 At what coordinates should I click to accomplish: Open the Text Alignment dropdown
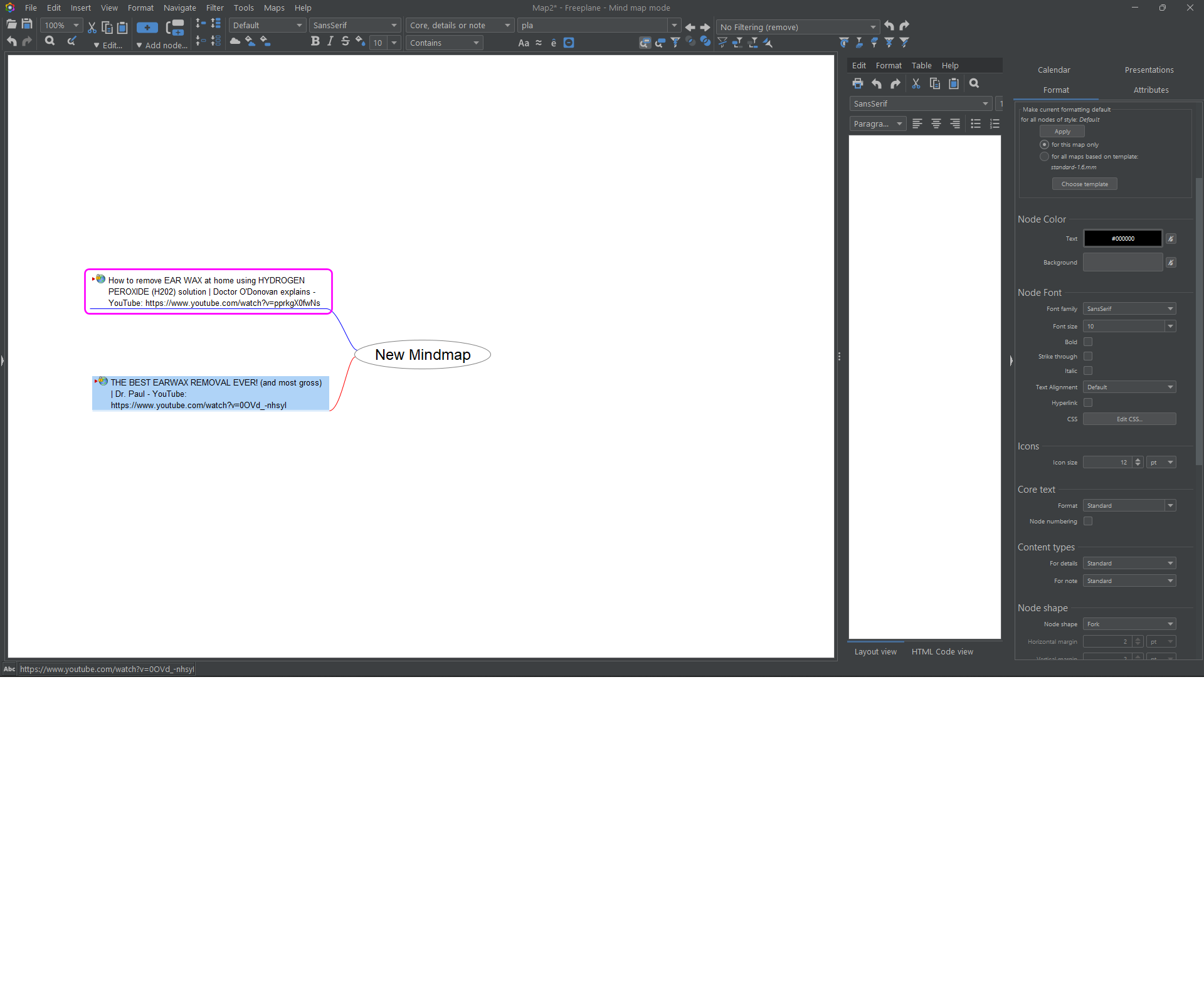[1129, 387]
